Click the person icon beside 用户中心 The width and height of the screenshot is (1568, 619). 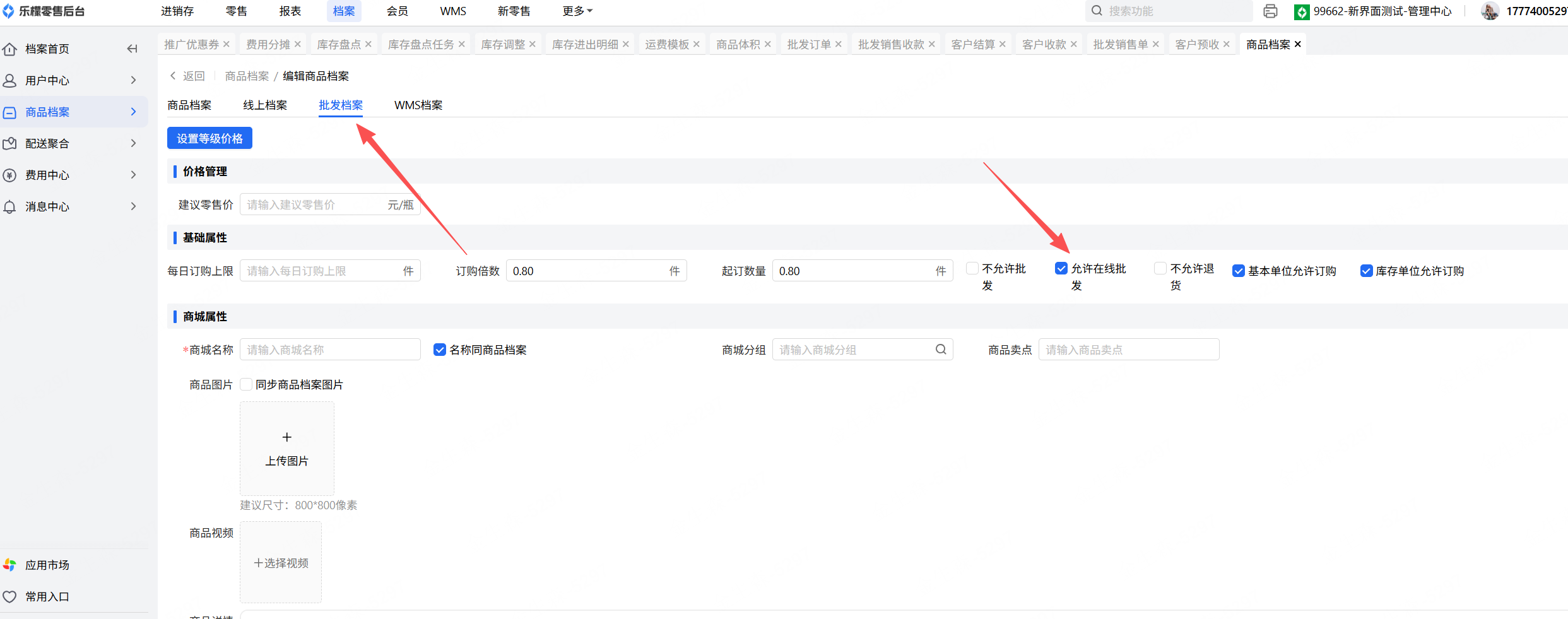(x=9, y=80)
